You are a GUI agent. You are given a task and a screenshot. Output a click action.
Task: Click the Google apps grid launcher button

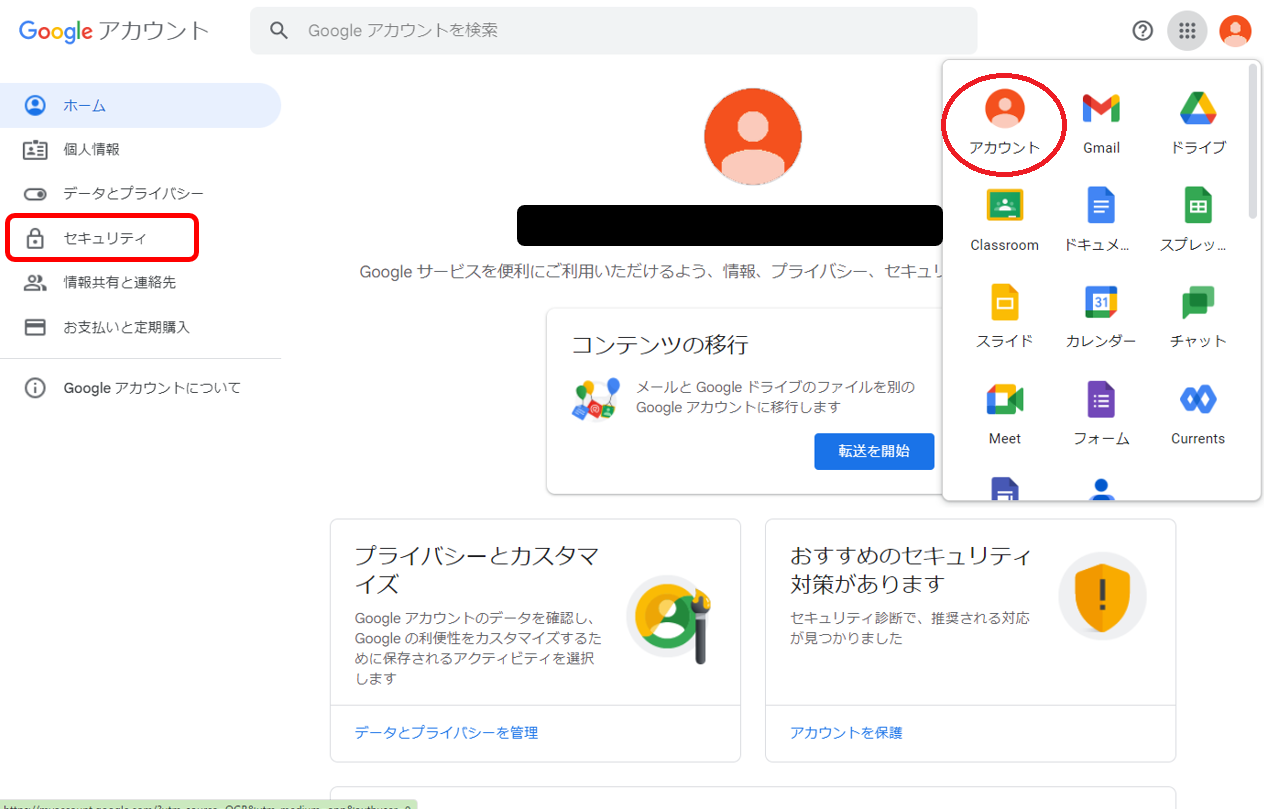(1187, 31)
